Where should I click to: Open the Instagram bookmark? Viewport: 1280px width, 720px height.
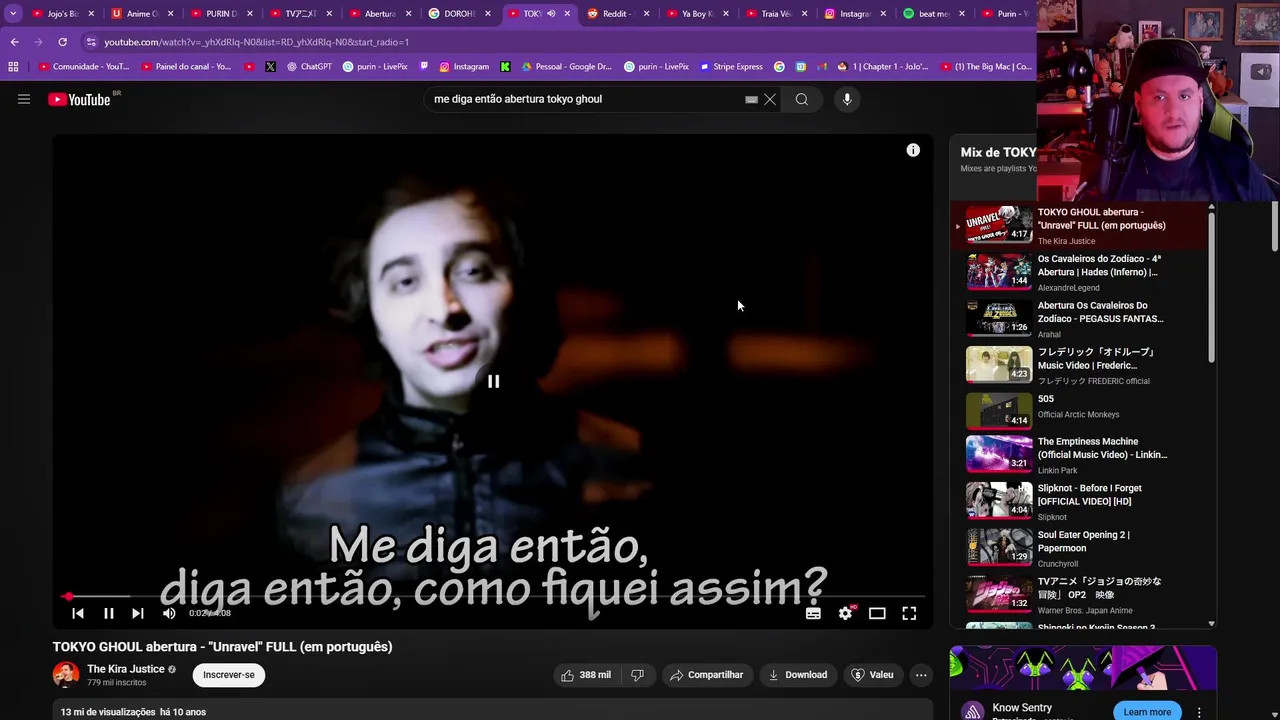[464, 67]
